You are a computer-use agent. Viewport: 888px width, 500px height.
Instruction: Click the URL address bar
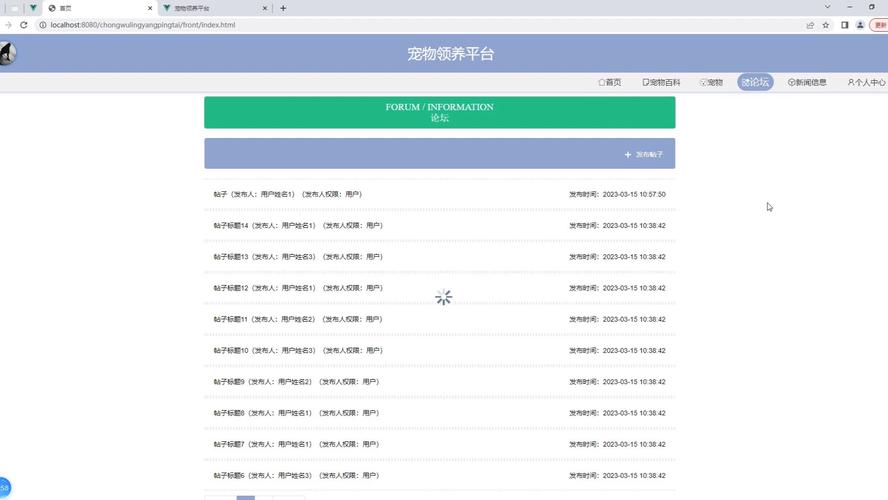coord(419,25)
